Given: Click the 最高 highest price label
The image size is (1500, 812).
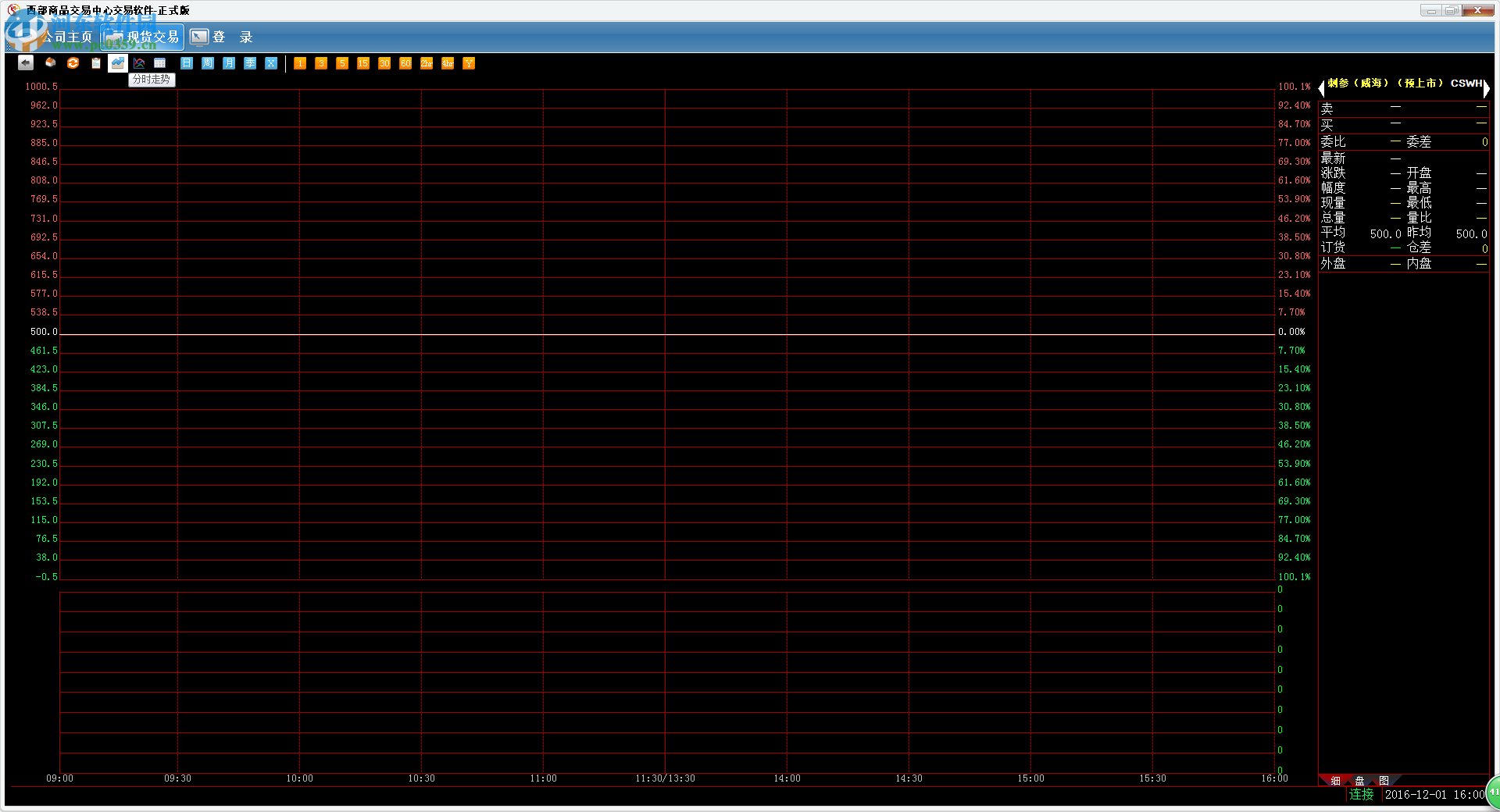Looking at the screenshot, I should tap(1419, 188).
